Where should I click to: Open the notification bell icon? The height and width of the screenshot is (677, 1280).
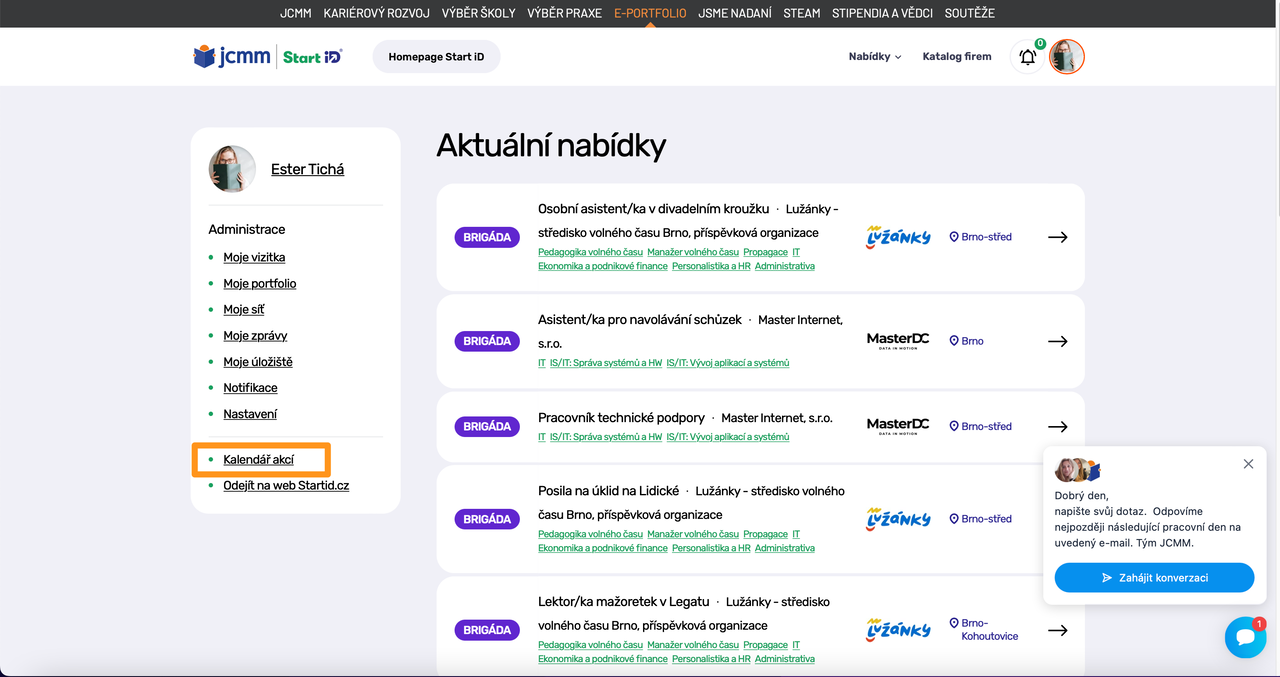[1027, 57]
